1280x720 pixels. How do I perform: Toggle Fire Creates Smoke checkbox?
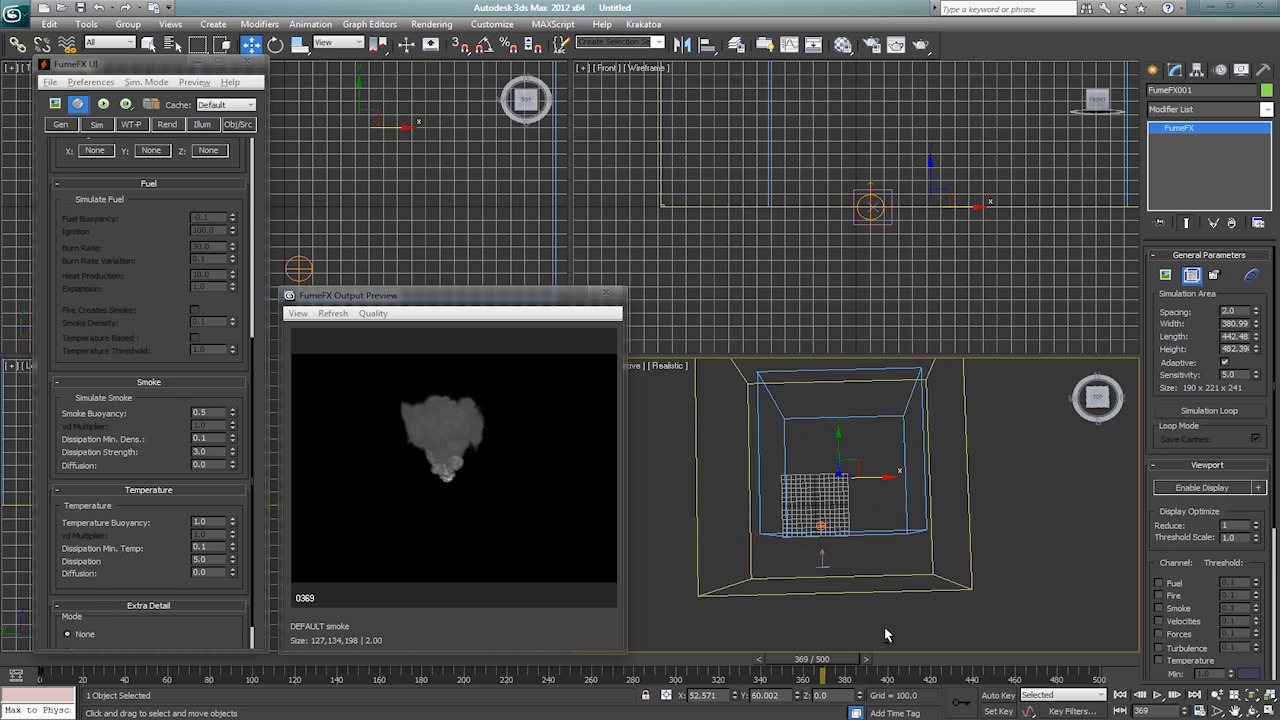pos(194,310)
